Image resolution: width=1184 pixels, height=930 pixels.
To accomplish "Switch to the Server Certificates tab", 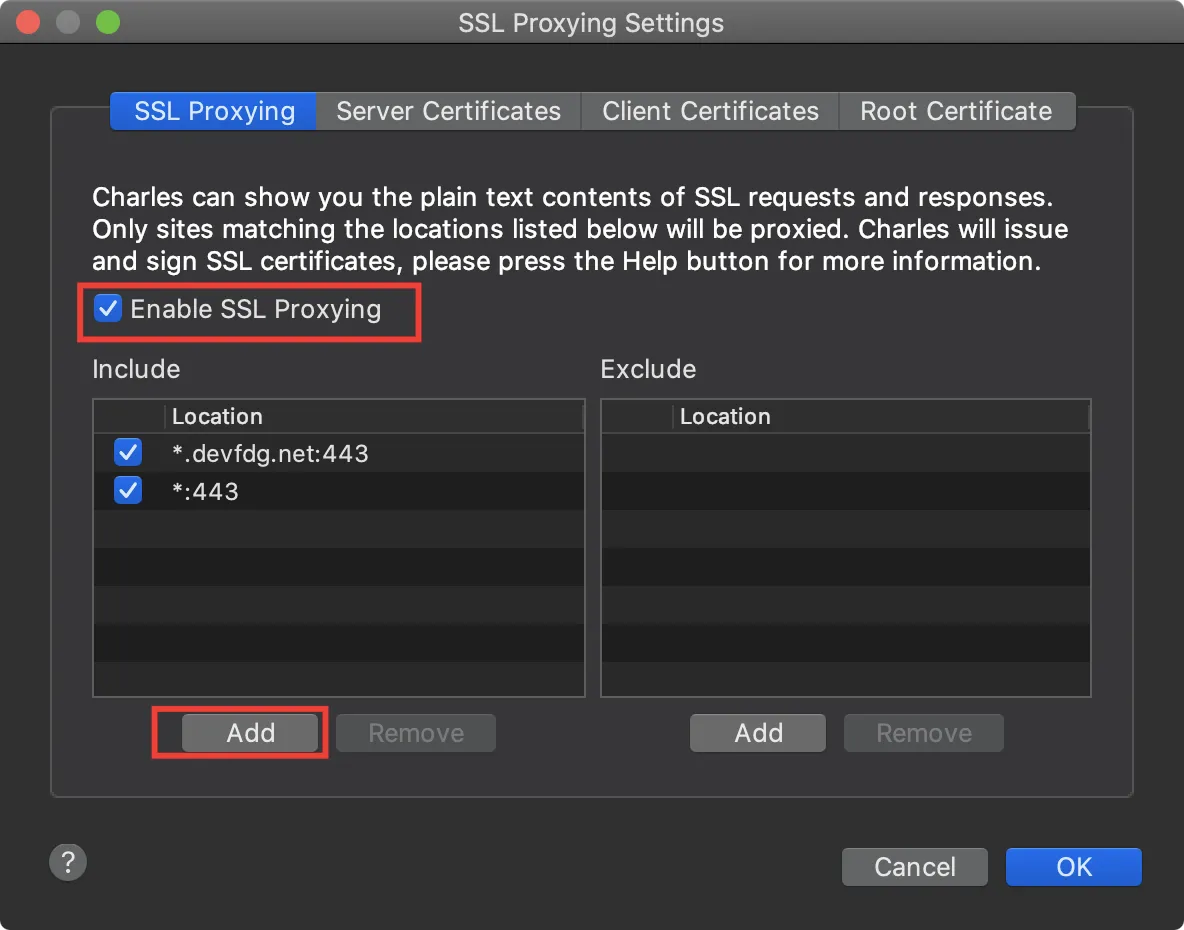I will pyautogui.click(x=449, y=111).
